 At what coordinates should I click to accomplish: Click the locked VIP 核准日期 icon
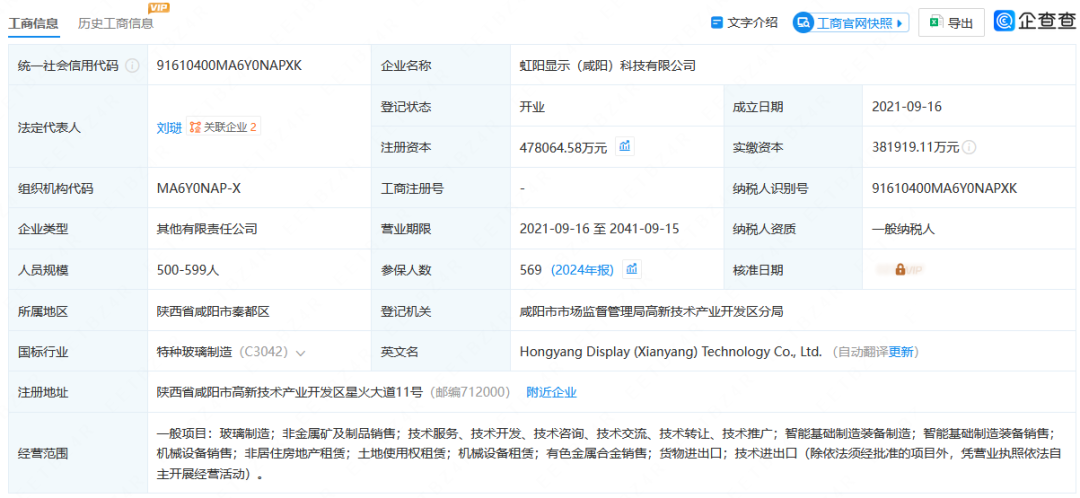(900, 269)
